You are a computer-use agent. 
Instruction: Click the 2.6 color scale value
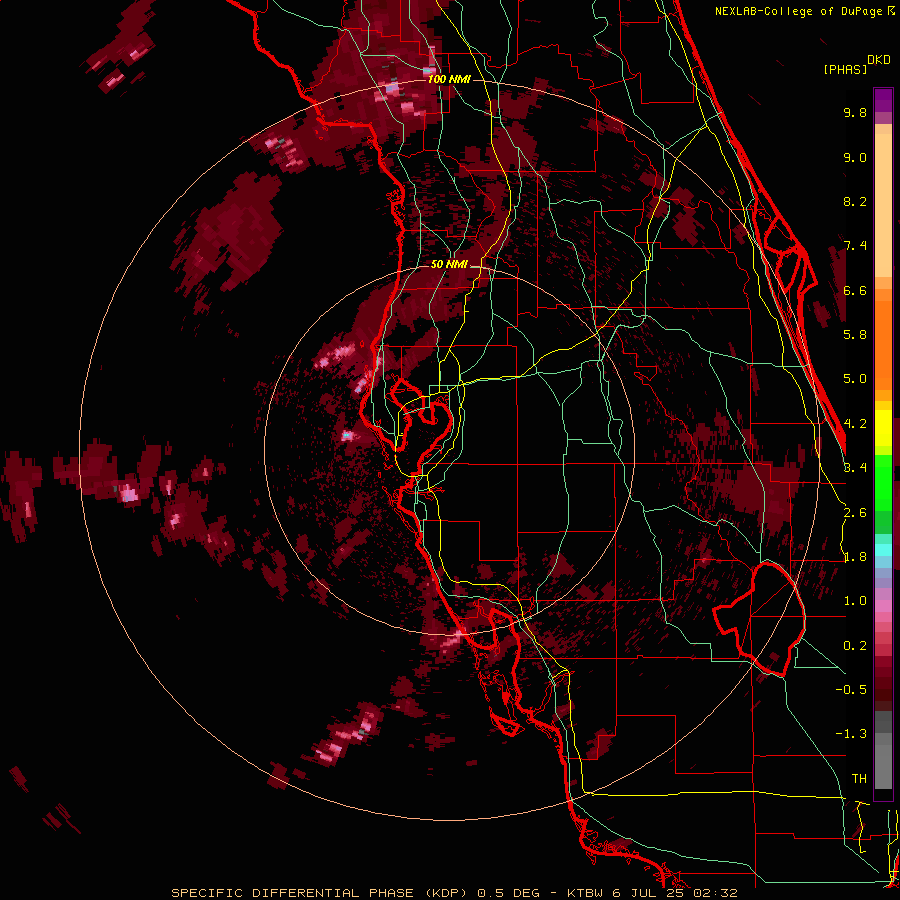pyautogui.click(x=855, y=513)
